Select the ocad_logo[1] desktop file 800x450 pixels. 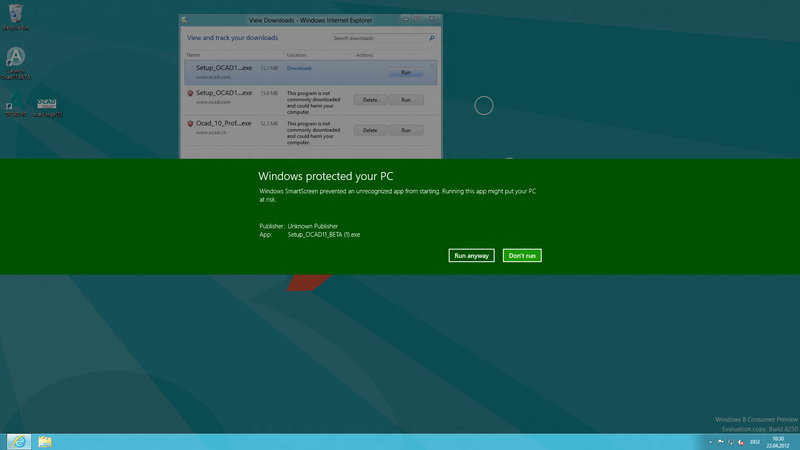pos(47,108)
